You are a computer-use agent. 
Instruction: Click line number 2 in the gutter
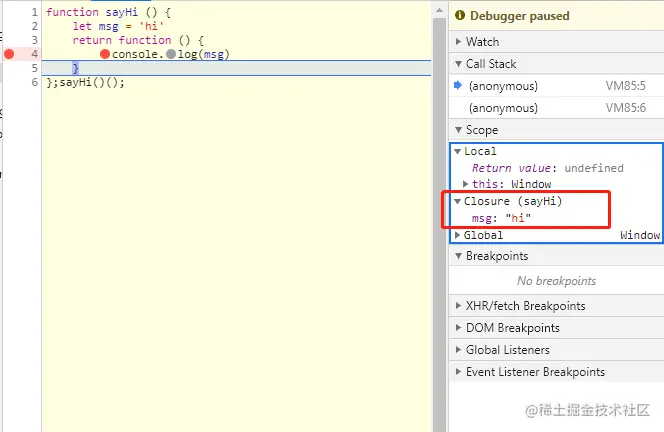pyautogui.click(x=34, y=26)
